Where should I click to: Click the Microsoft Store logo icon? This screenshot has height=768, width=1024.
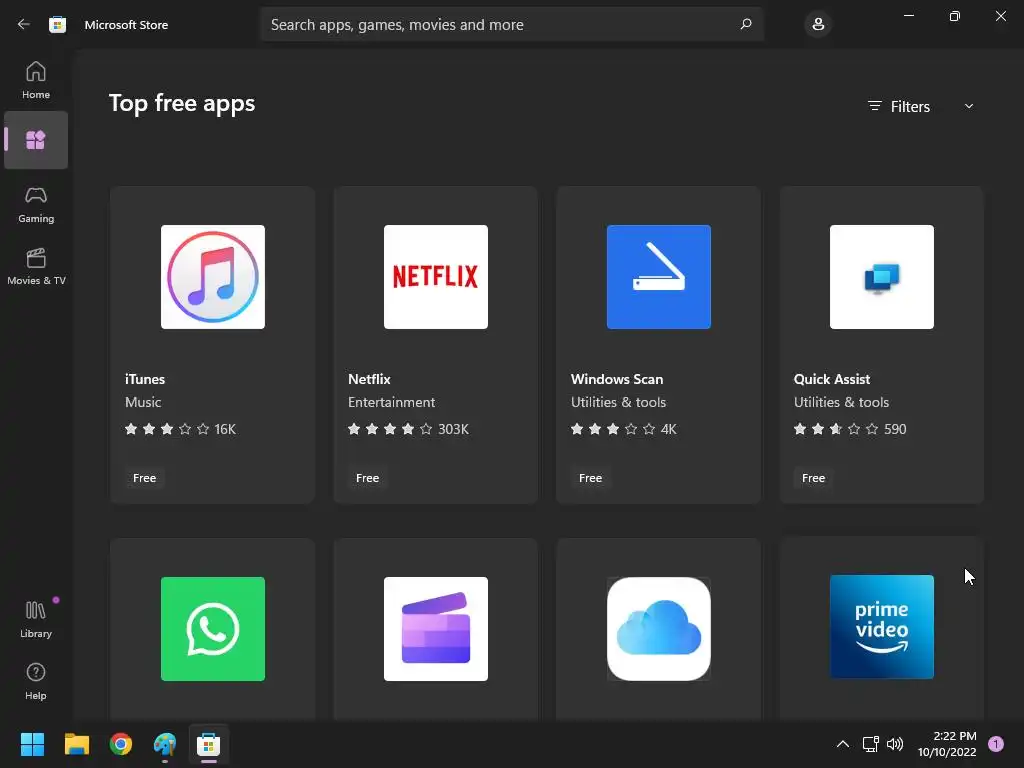click(57, 25)
